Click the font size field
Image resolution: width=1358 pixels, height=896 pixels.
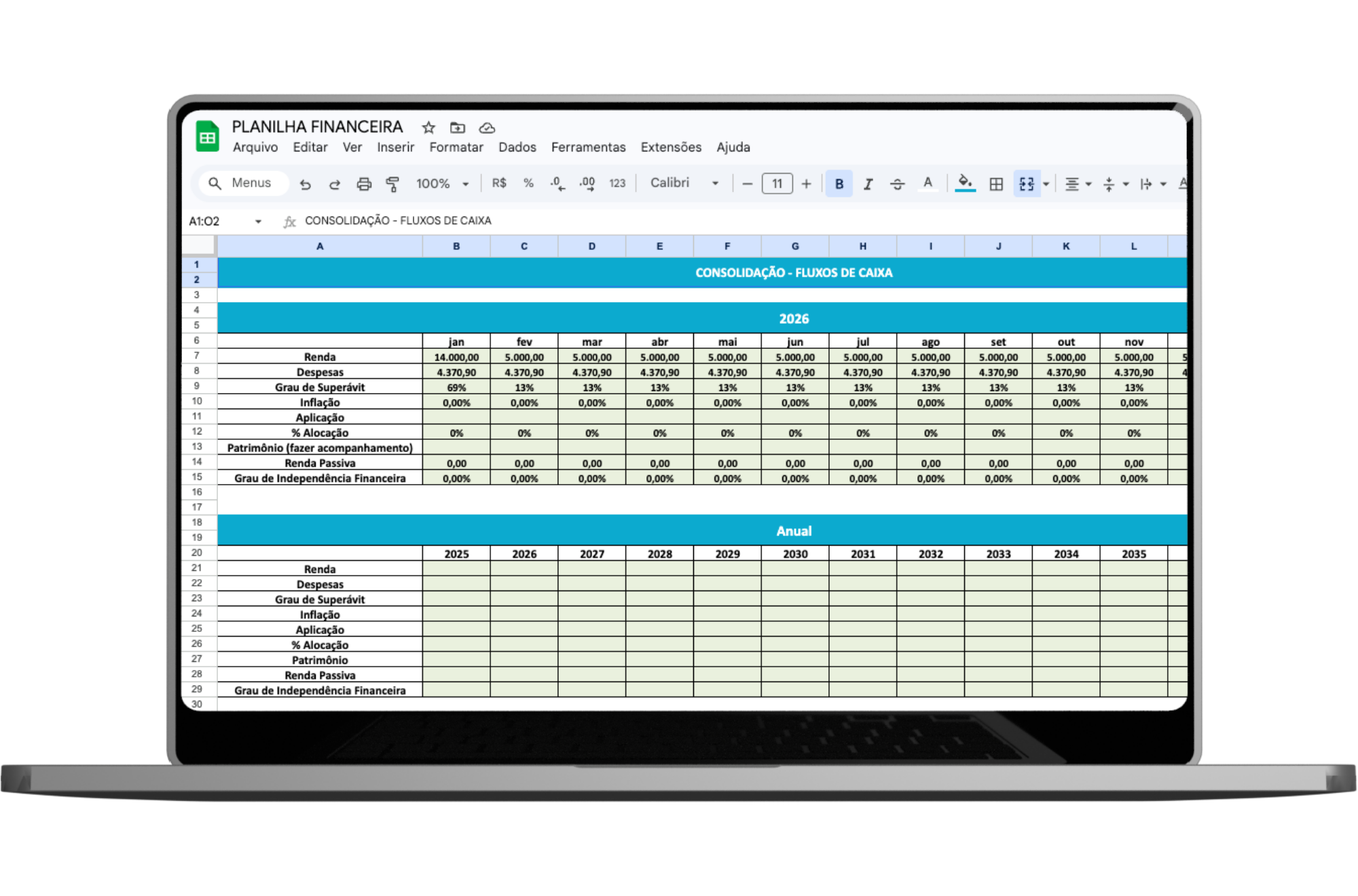(777, 184)
